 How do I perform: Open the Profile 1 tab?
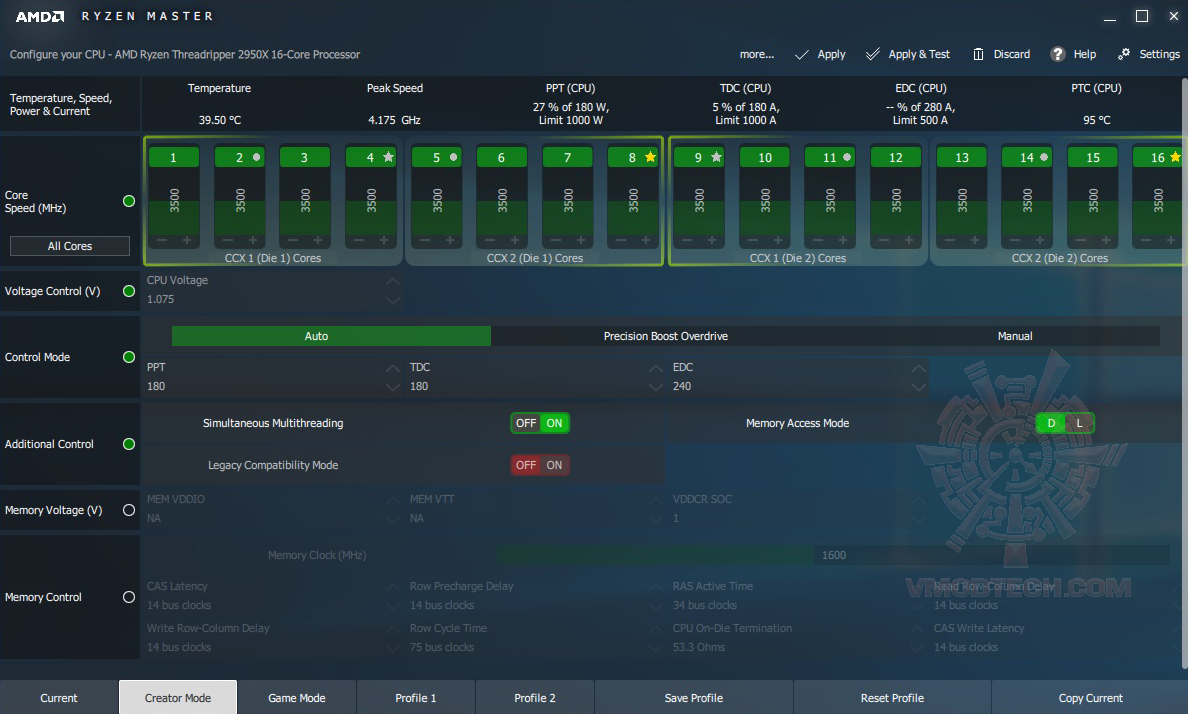coord(416,697)
